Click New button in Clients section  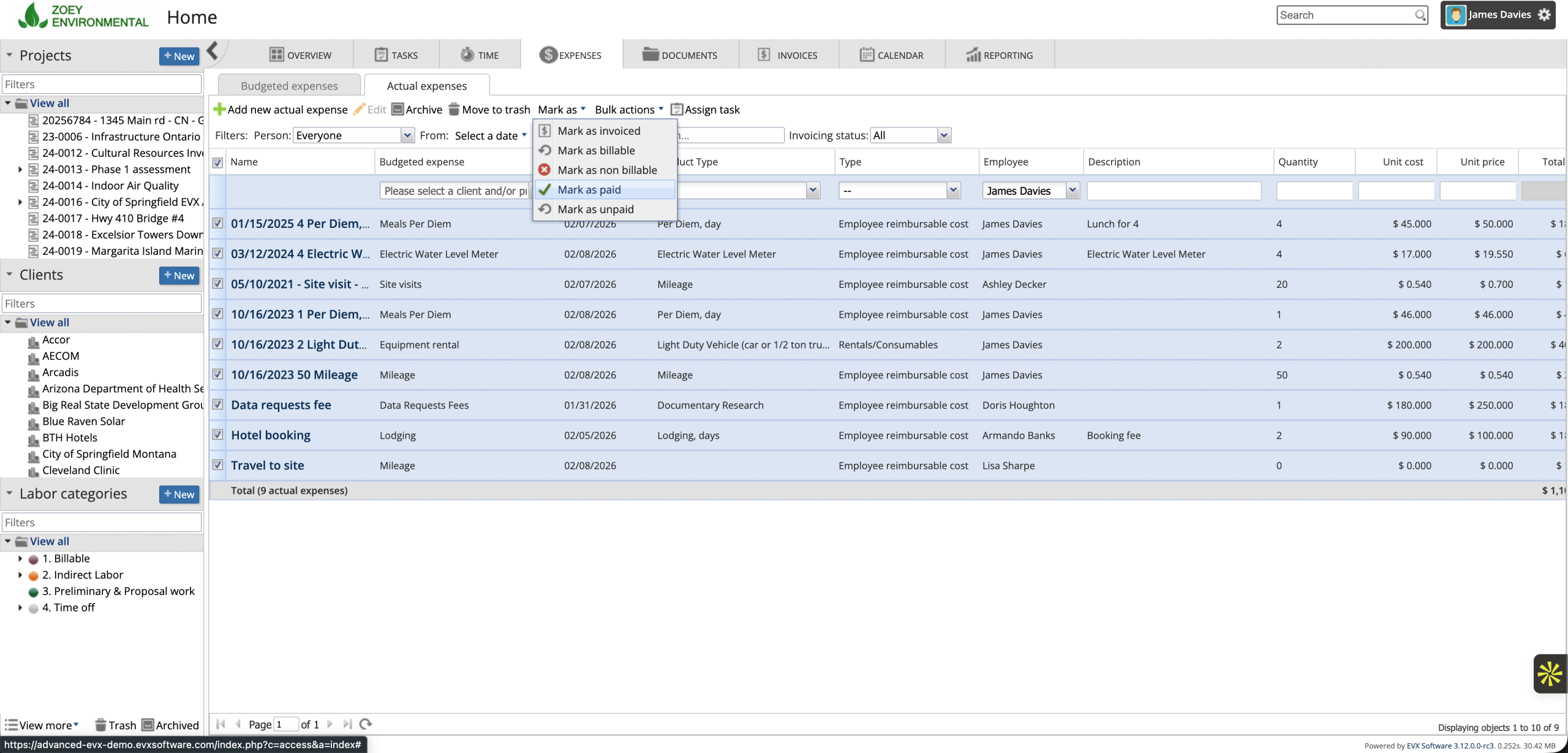[179, 276]
